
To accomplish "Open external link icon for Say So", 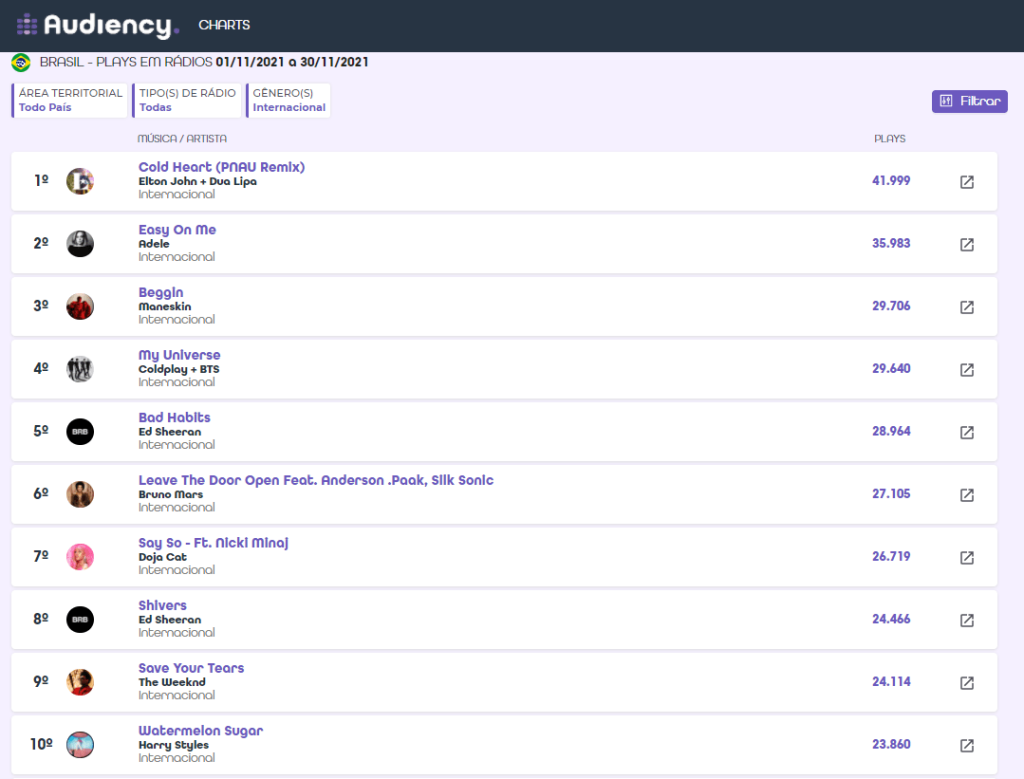I will pos(967,558).
